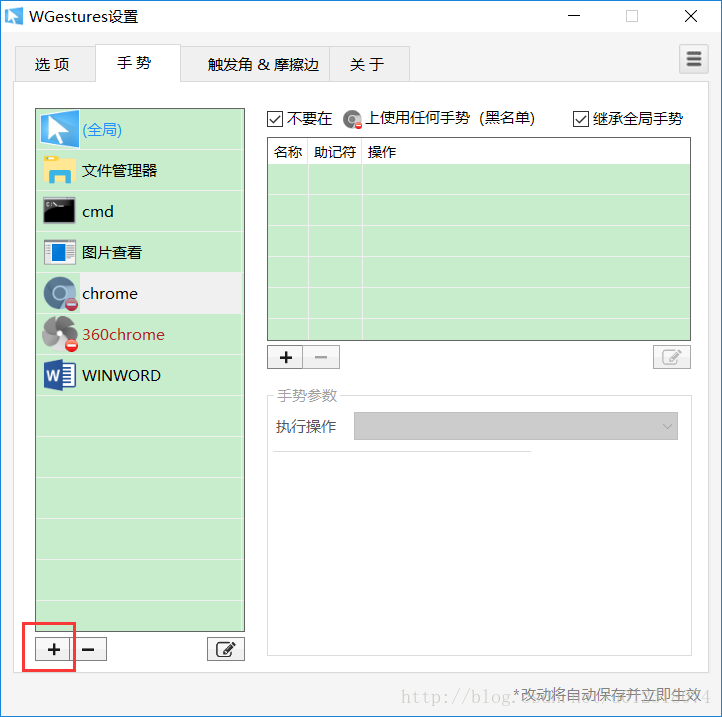The width and height of the screenshot is (722, 717).
Task: Go to the 关于 tab
Action: coord(367,64)
